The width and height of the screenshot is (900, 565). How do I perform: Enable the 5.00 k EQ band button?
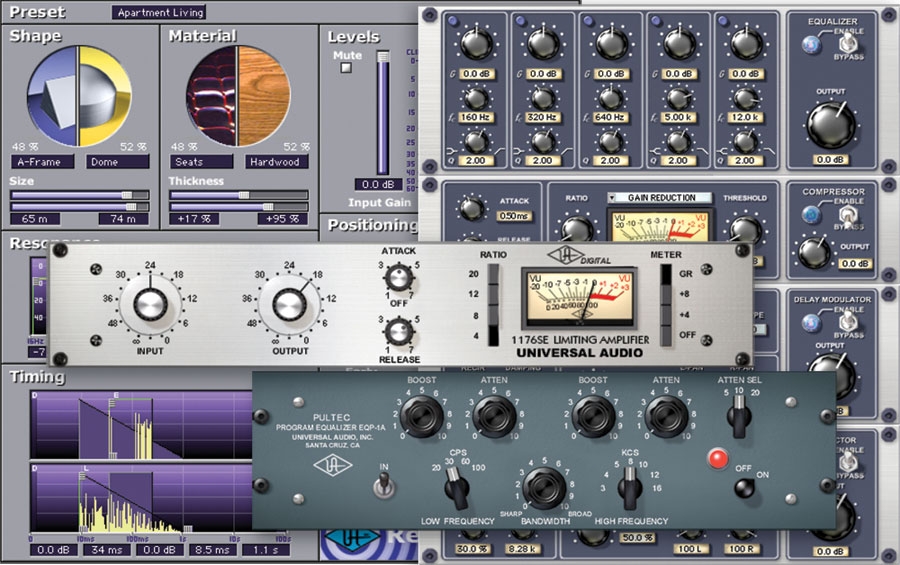tap(656, 21)
